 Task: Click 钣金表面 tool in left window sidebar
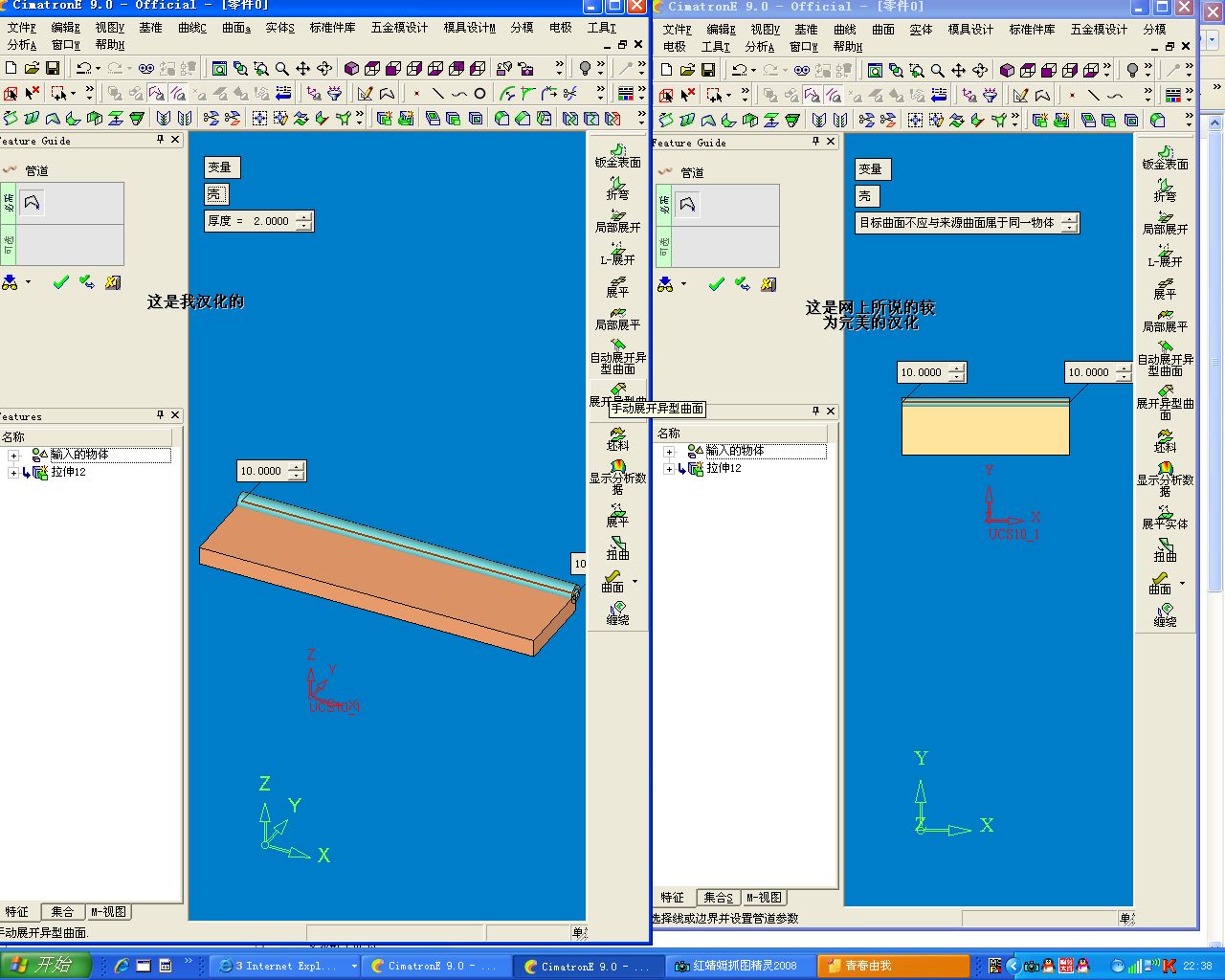point(617,157)
